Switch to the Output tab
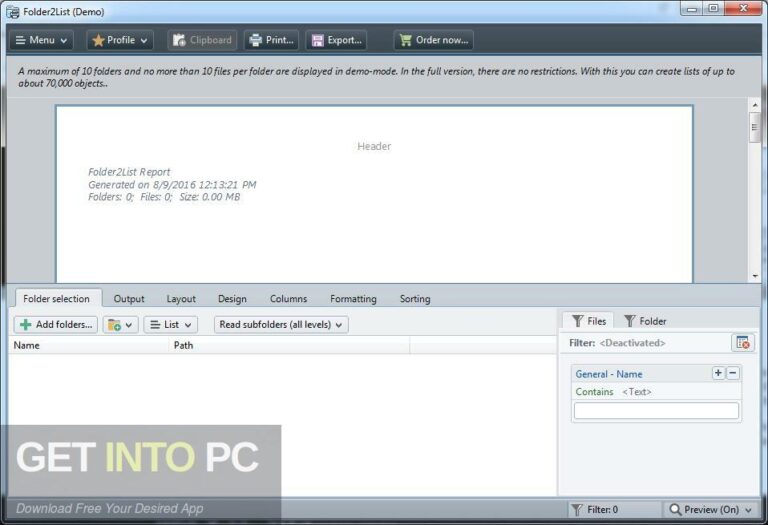The height and width of the screenshot is (525, 768). point(129,299)
